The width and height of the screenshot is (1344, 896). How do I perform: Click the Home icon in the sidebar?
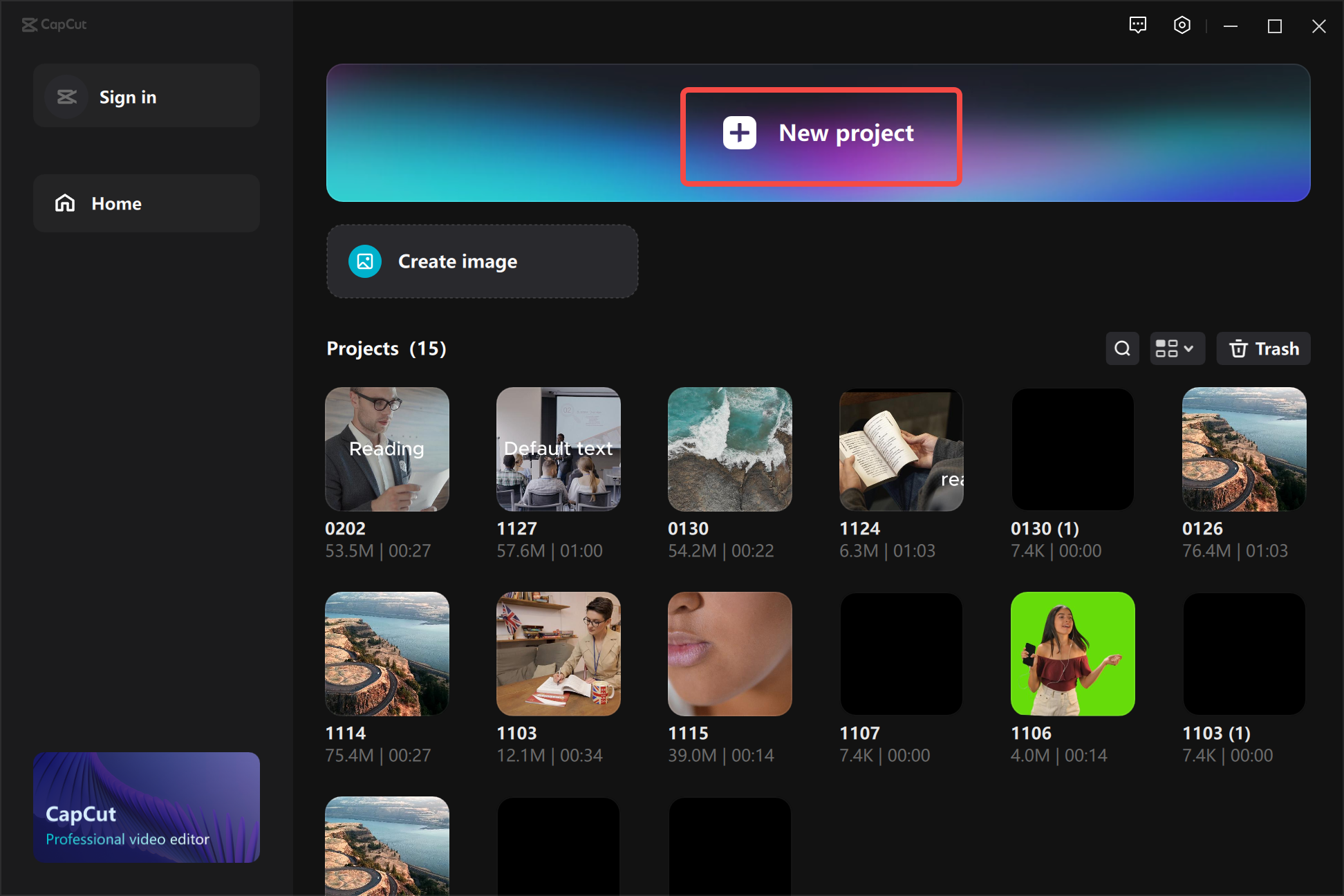click(x=64, y=203)
